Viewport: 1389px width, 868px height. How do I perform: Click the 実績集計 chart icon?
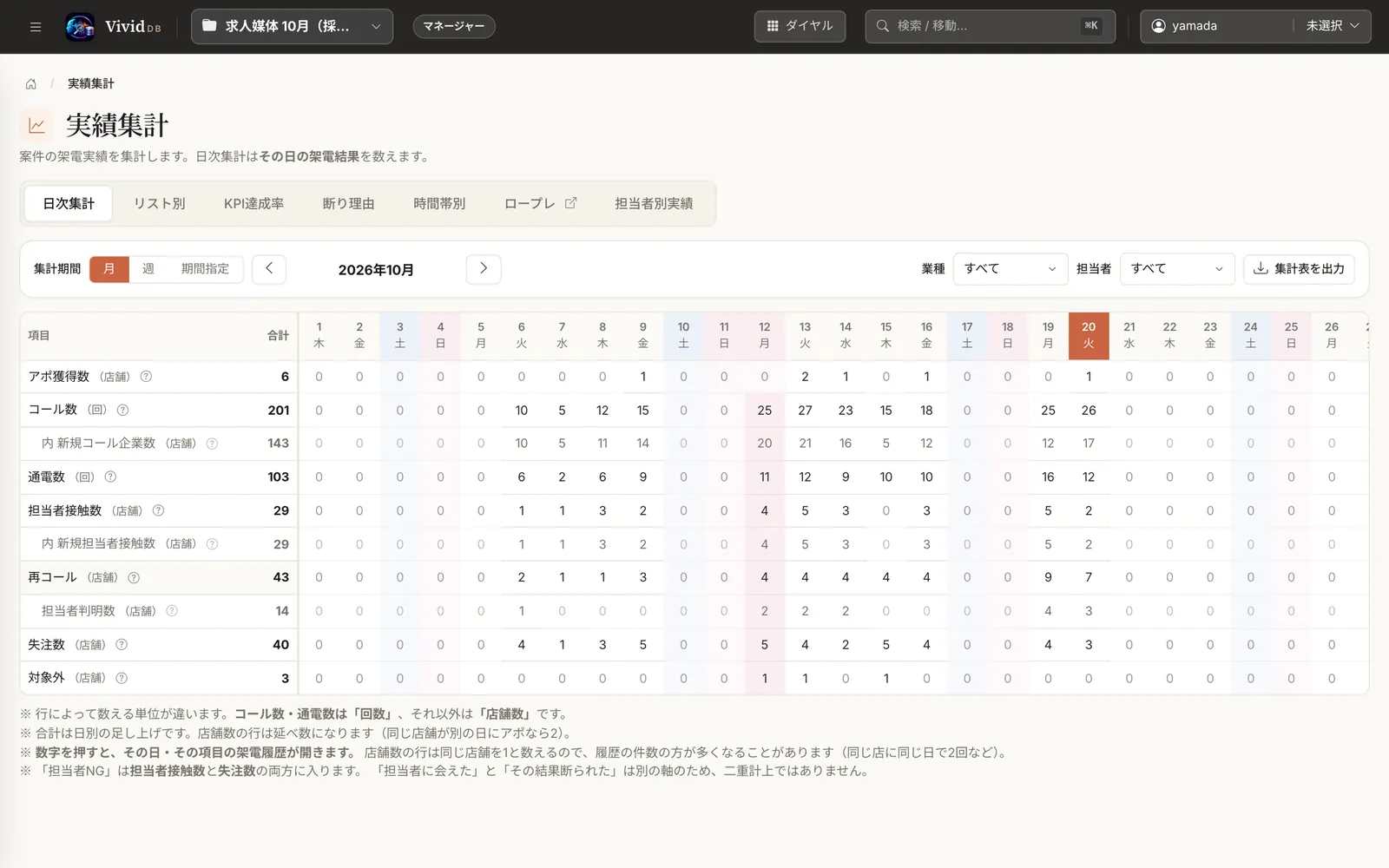point(36,126)
